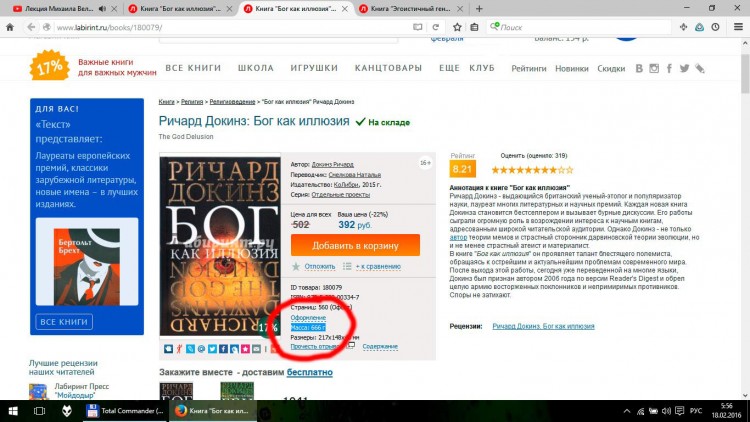
Task: Open publisher link 'КоЛибри'
Action: (346, 184)
